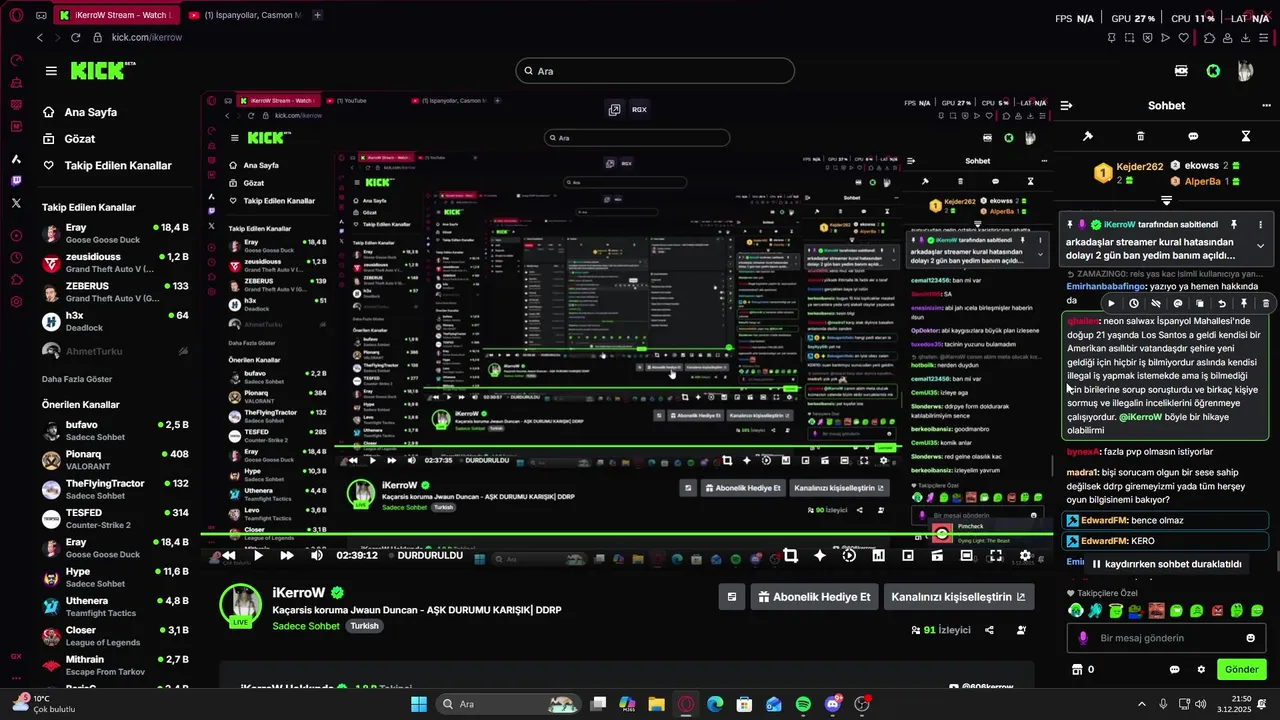Click the play icon in message hover toolbar
Image resolution: width=1280 pixels, height=720 pixels.
click(x=1112, y=303)
